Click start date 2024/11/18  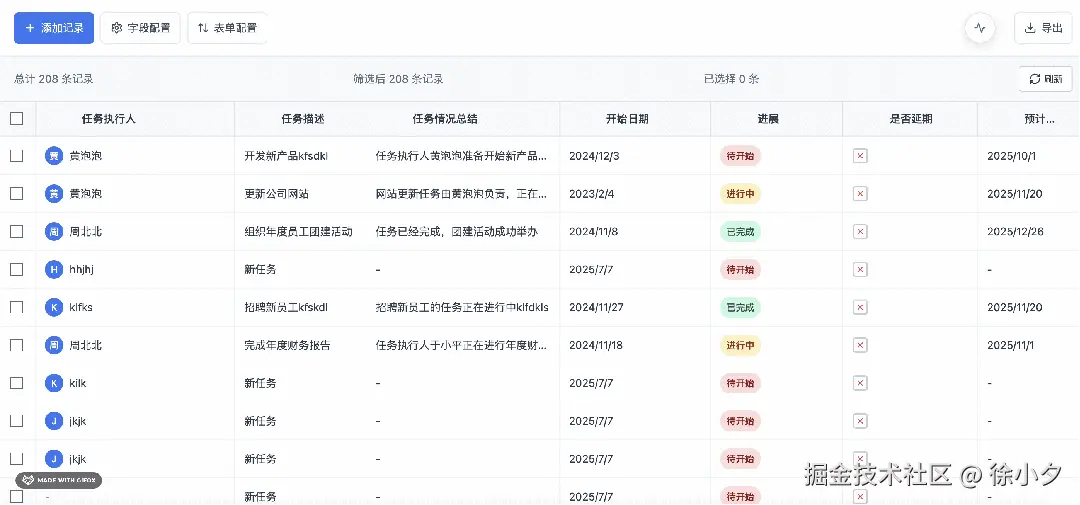pyautogui.click(x=596, y=344)
